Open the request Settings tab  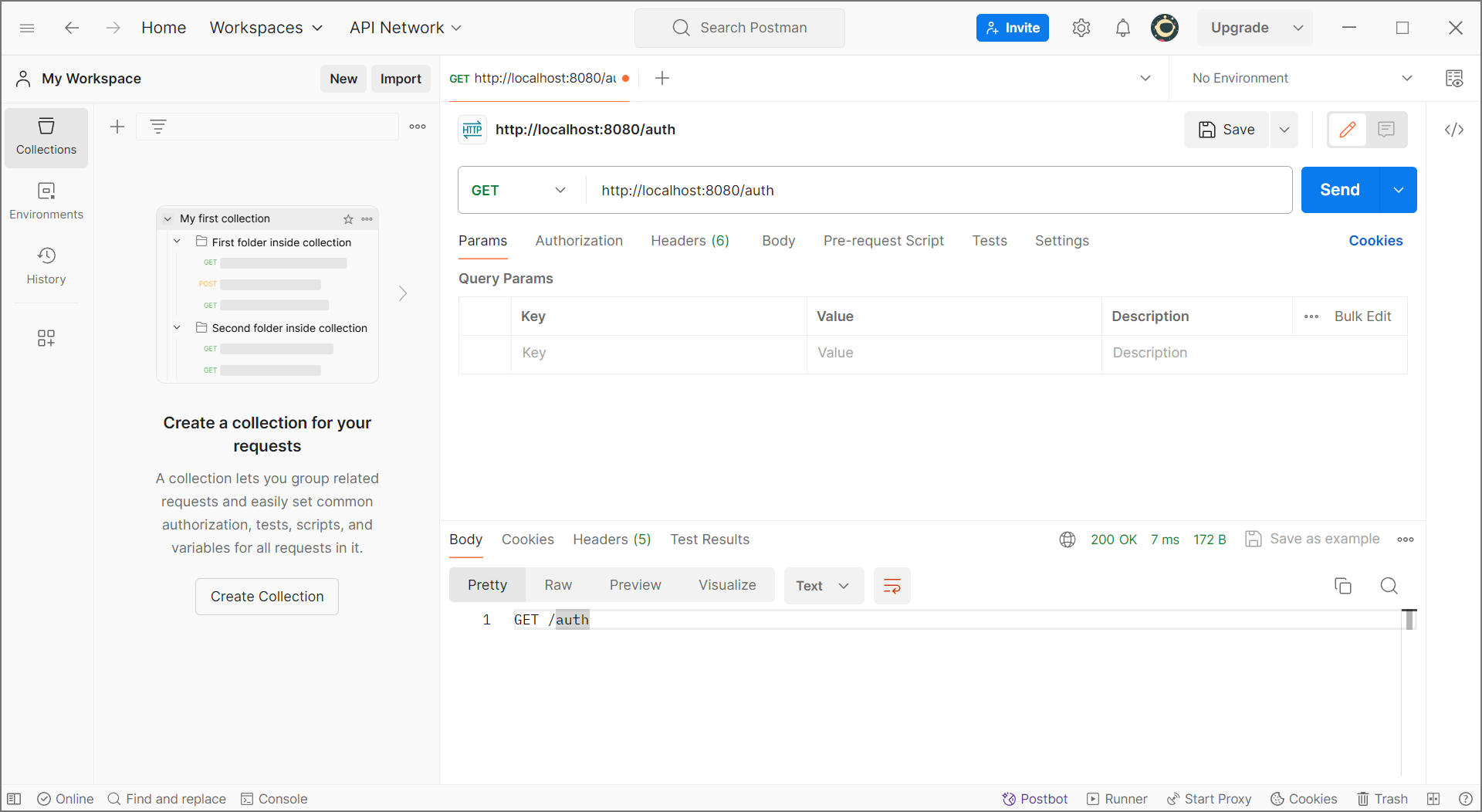(1062, 241)
